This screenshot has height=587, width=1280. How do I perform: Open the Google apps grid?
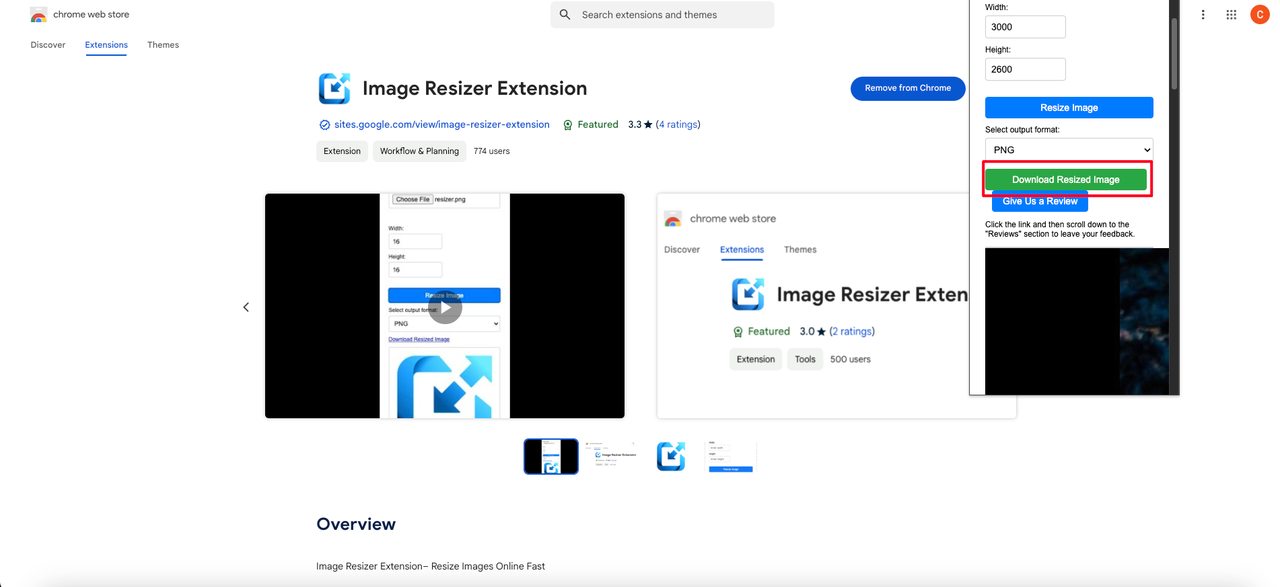[1231, 15]
